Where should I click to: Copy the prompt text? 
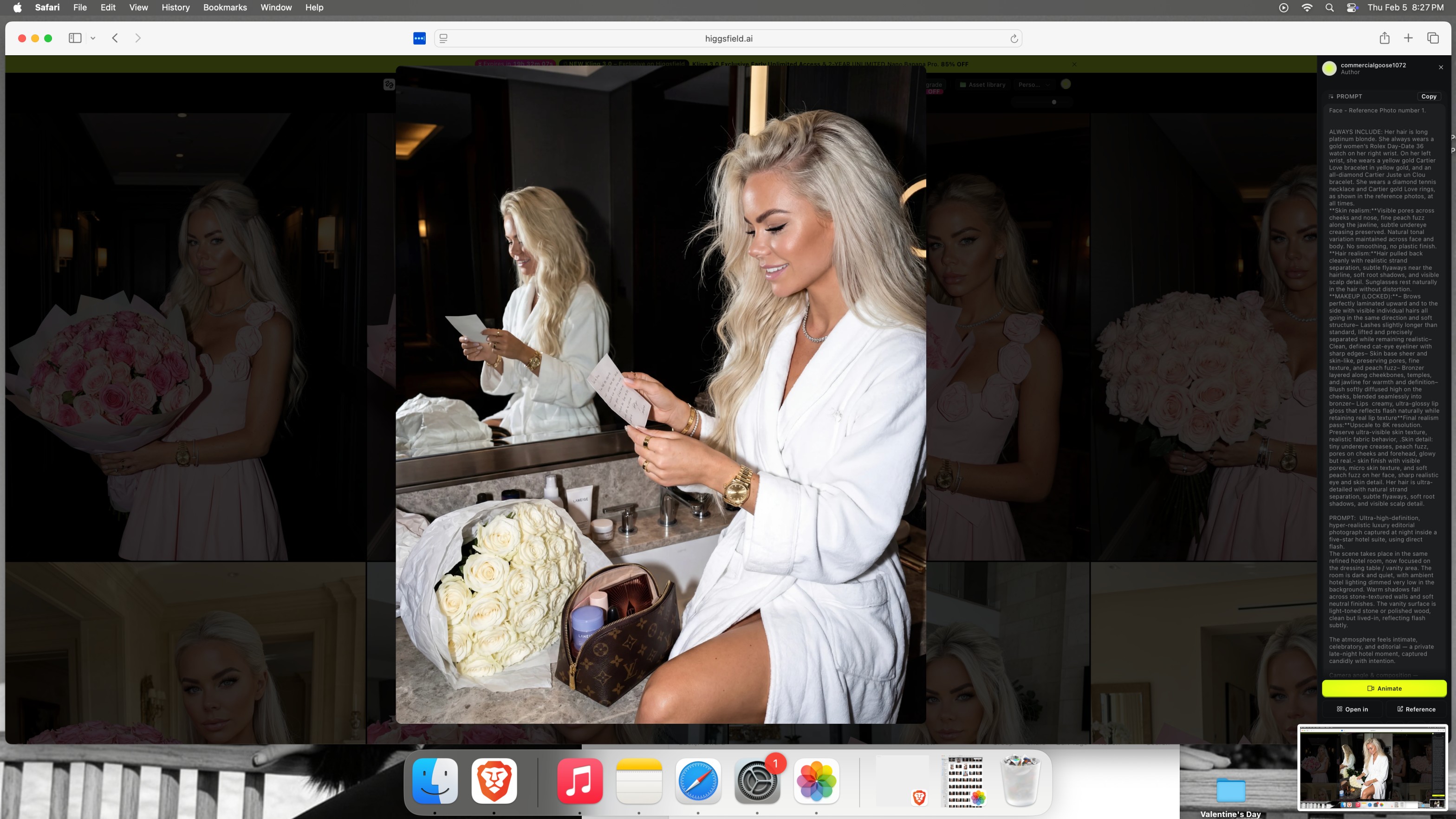click(x=1428, y=97)
